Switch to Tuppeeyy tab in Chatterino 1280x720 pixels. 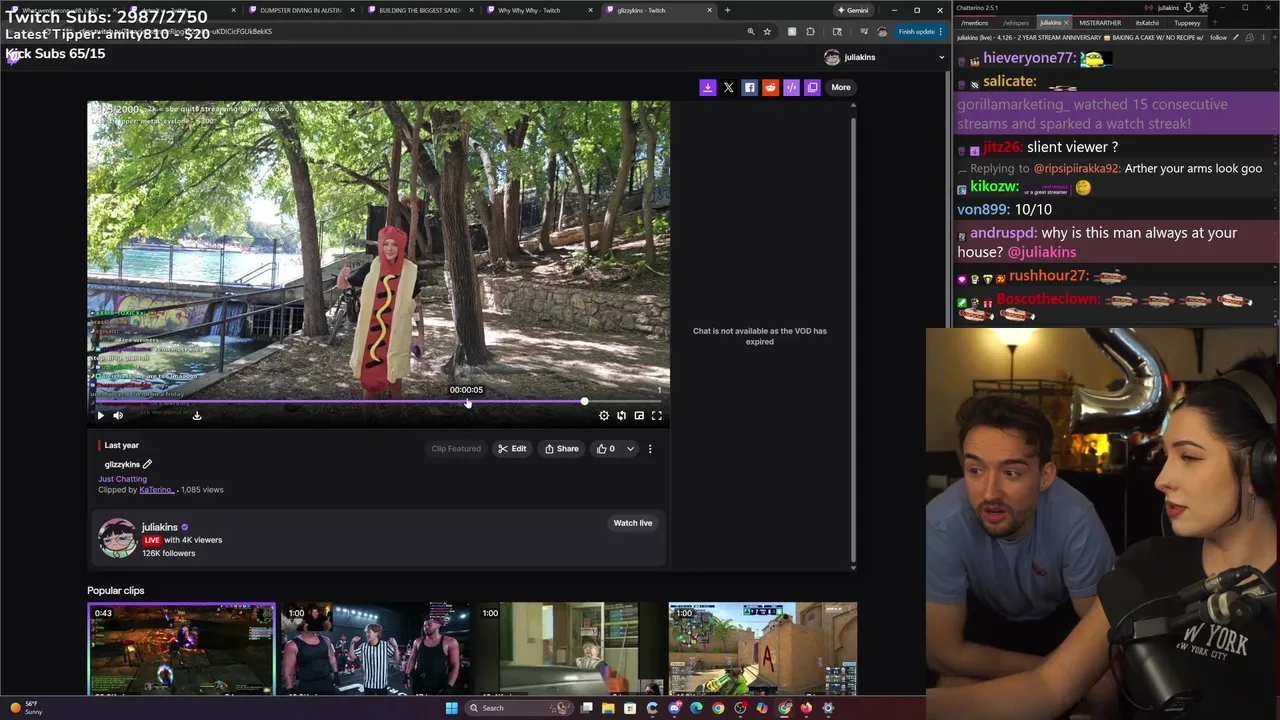1186,23
